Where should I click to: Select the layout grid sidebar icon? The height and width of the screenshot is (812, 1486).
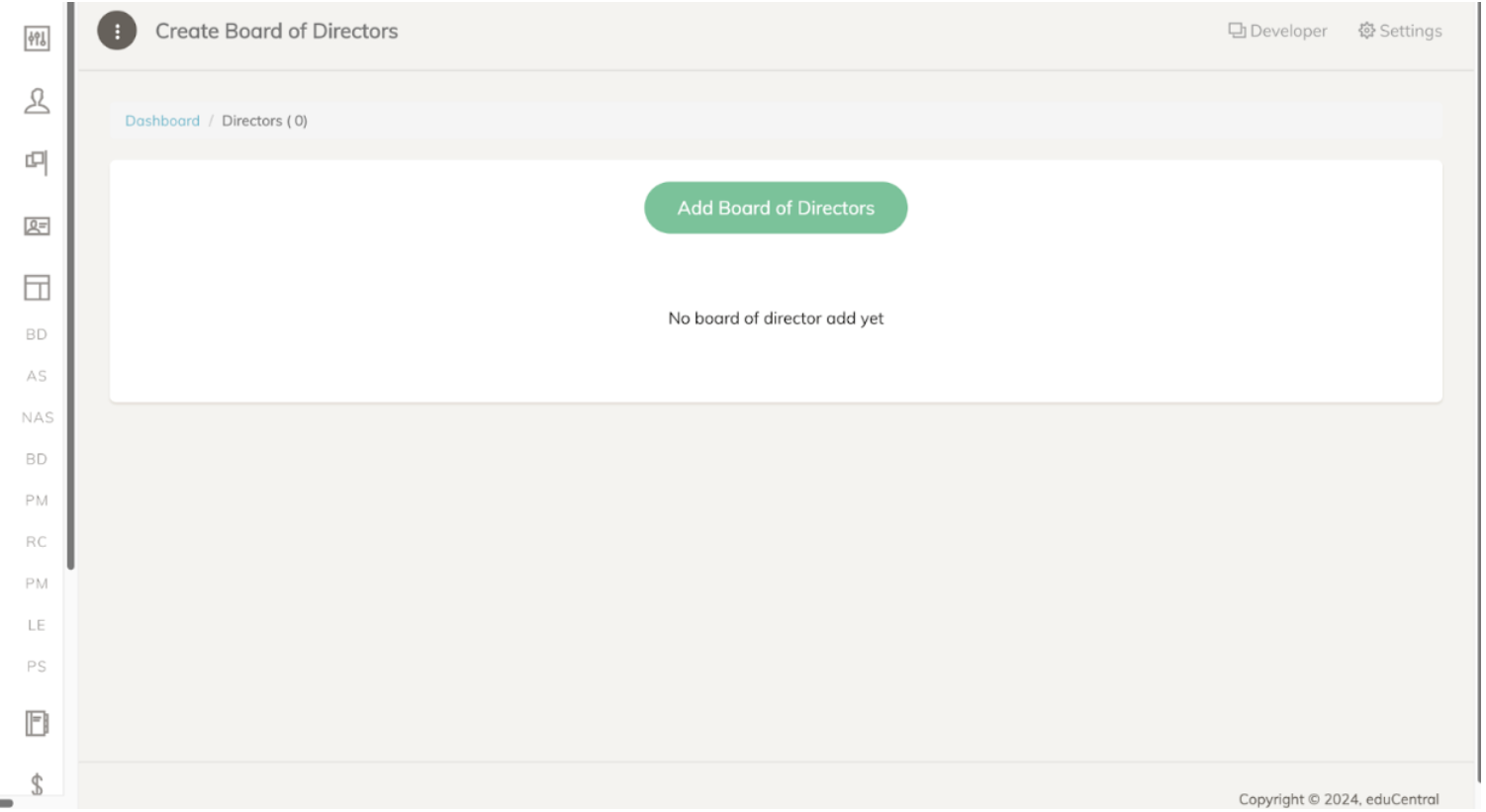(37, 288)
